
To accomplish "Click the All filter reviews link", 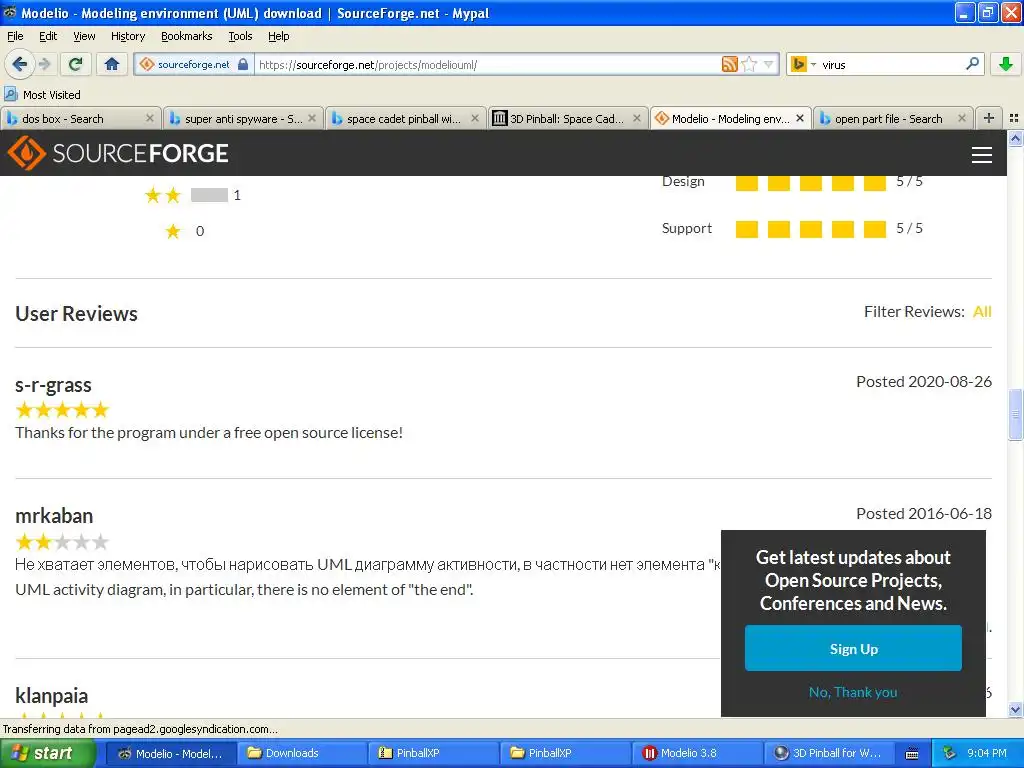I will [982, 312].
